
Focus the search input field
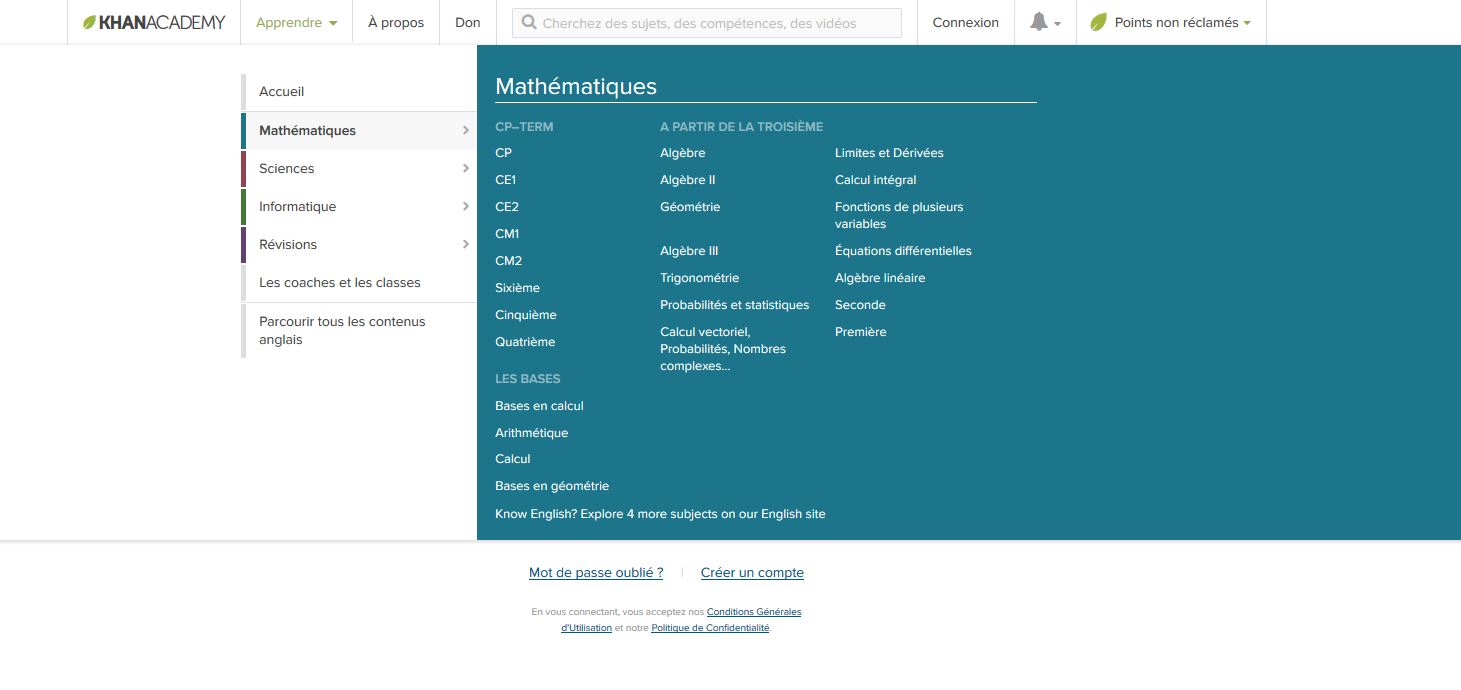coord(715,23)
